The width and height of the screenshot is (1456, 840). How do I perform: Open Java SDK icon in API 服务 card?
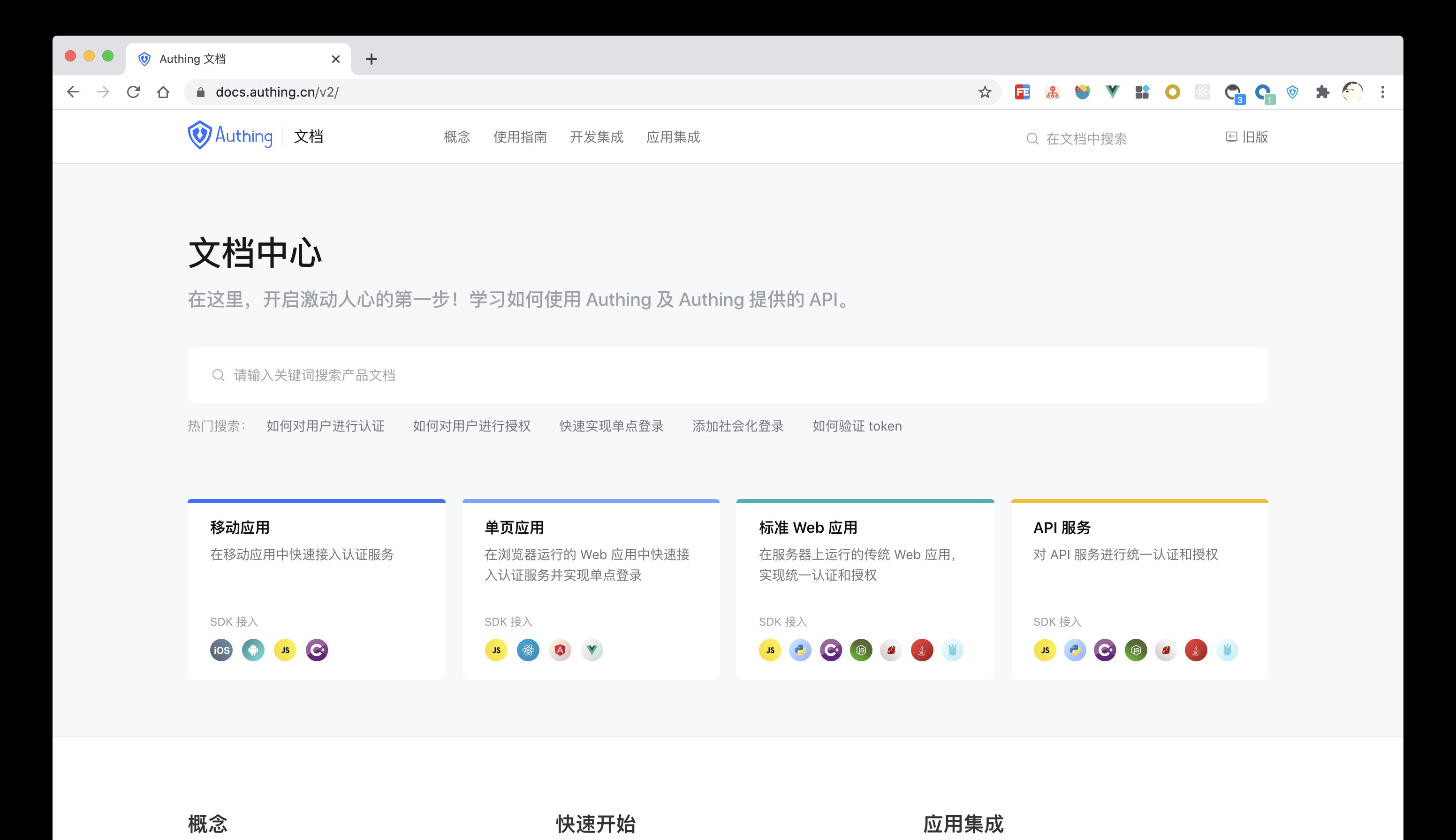coord(1196,650)
